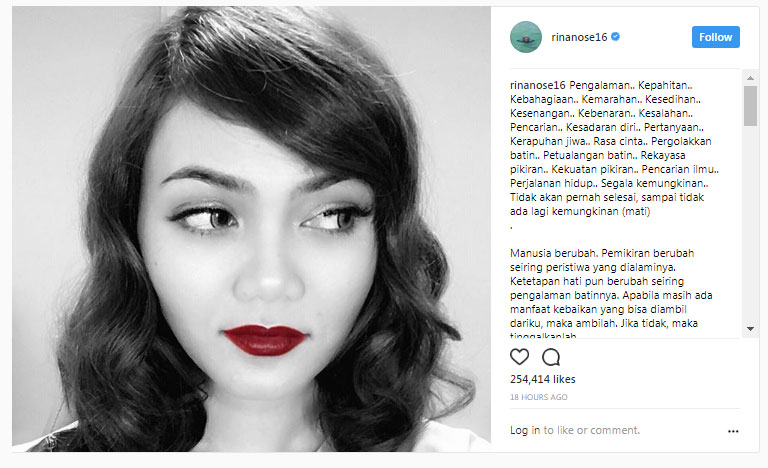Click the blue verified badge
The height and width of the screenshot is (468, 768).
[616, 36]
